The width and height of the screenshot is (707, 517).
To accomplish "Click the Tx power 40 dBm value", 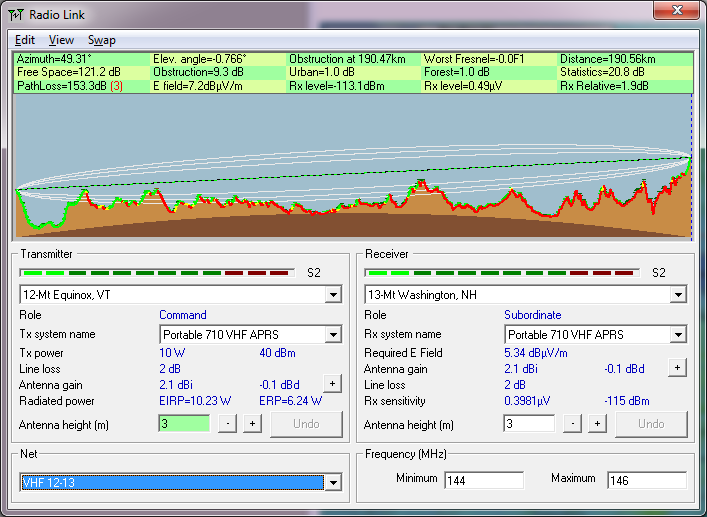I will 277,353.
